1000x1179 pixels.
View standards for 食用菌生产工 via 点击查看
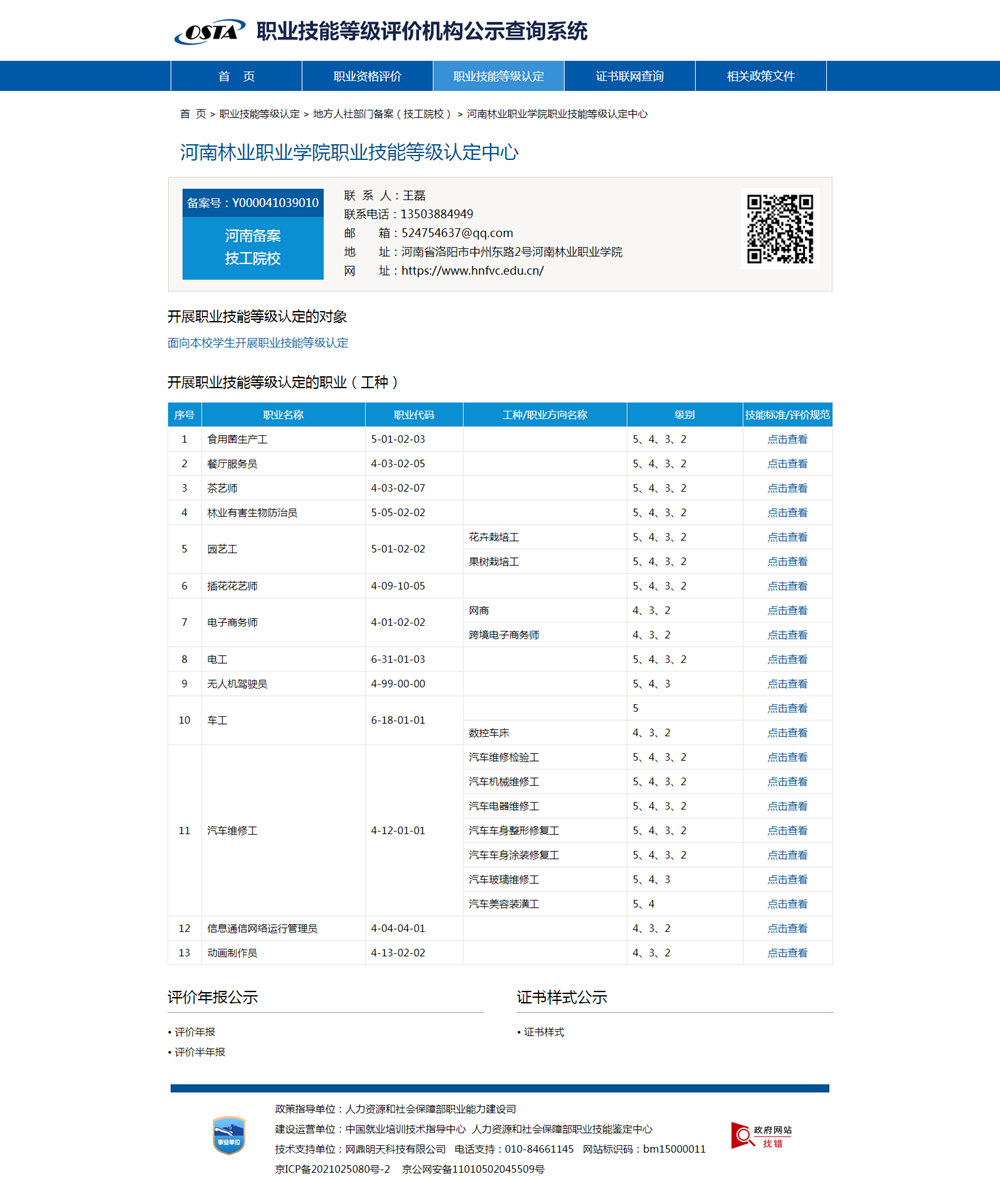click(787, 439)
